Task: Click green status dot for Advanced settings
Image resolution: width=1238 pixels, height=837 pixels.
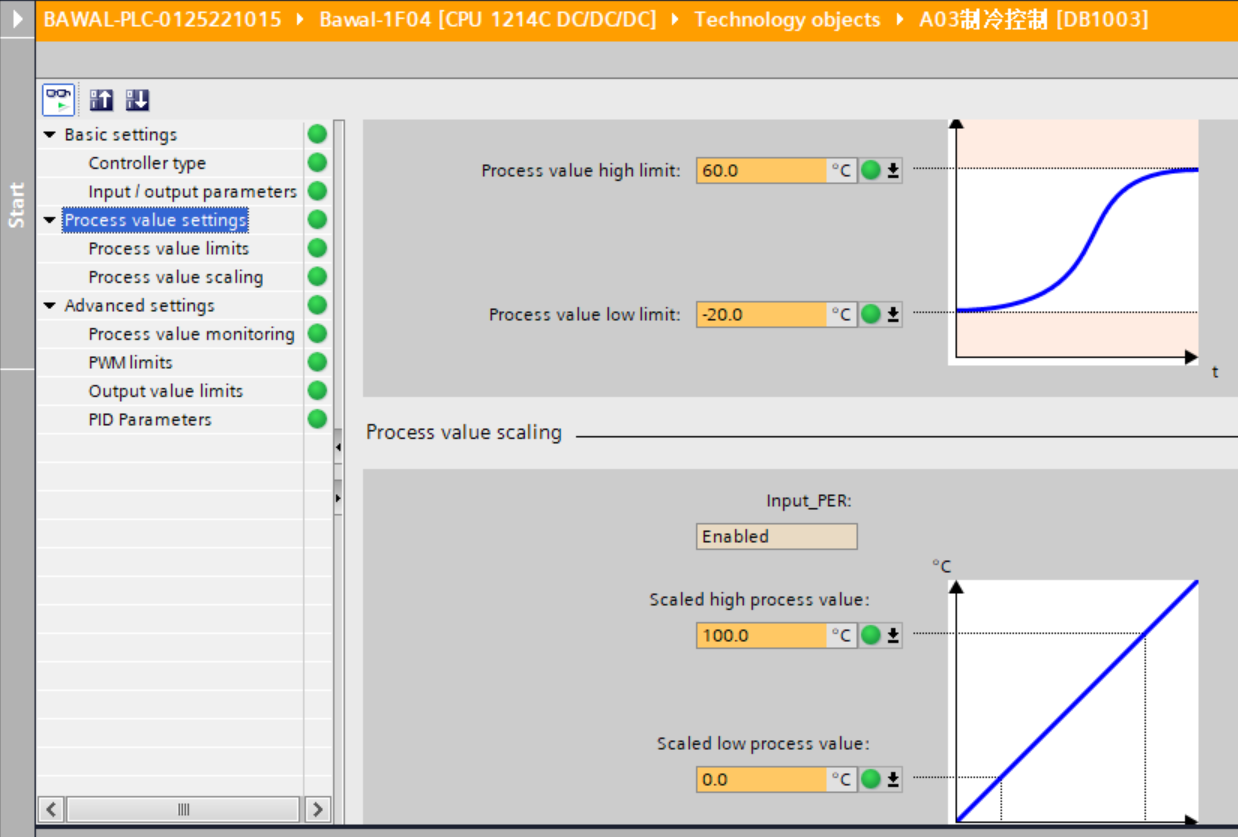Action: (317, 305)
